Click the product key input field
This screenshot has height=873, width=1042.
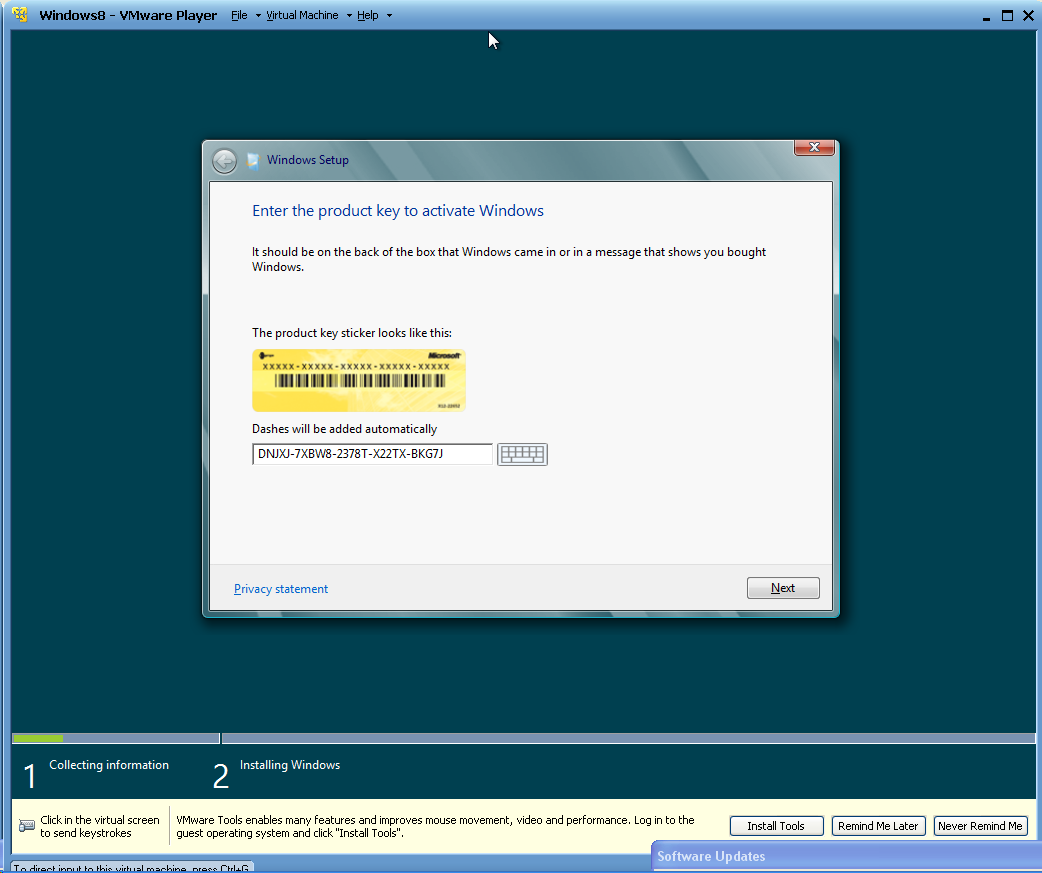click(372, 454)
